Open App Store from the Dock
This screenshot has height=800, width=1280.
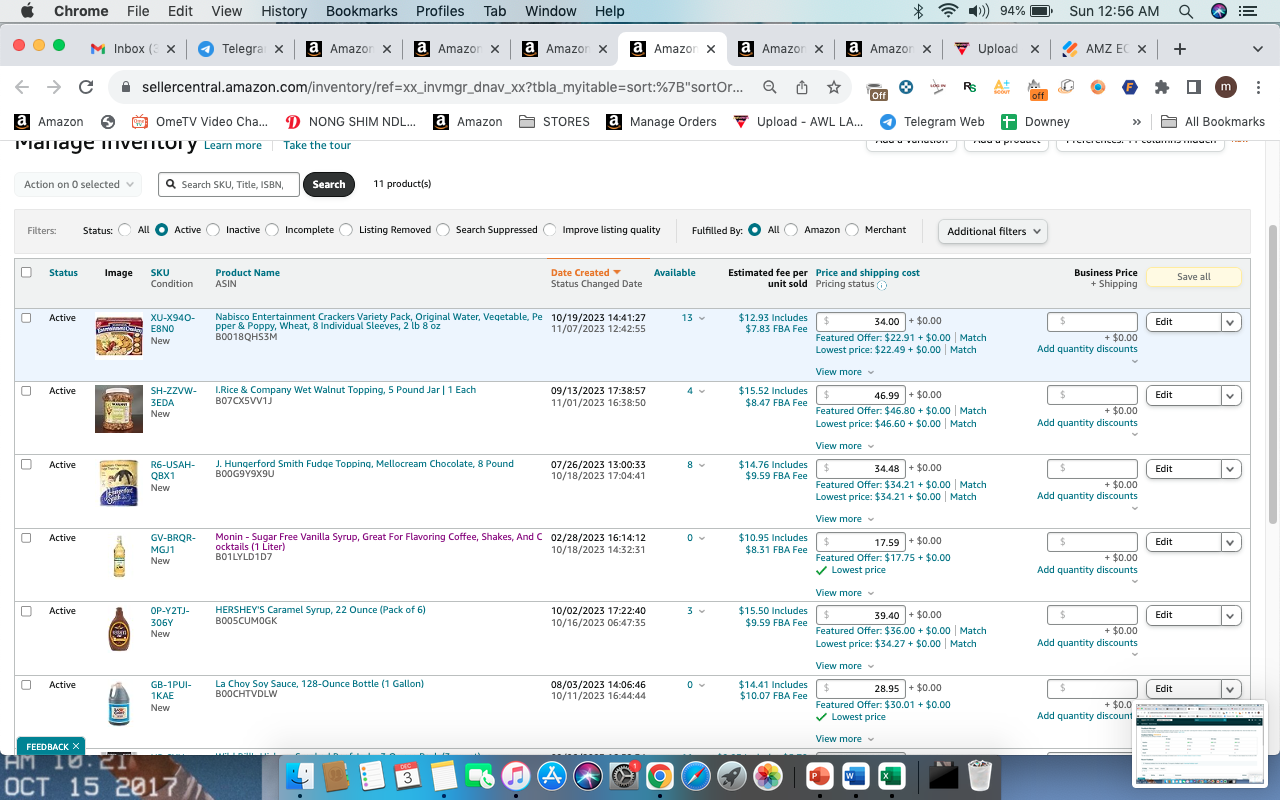[x=552, y=775]
